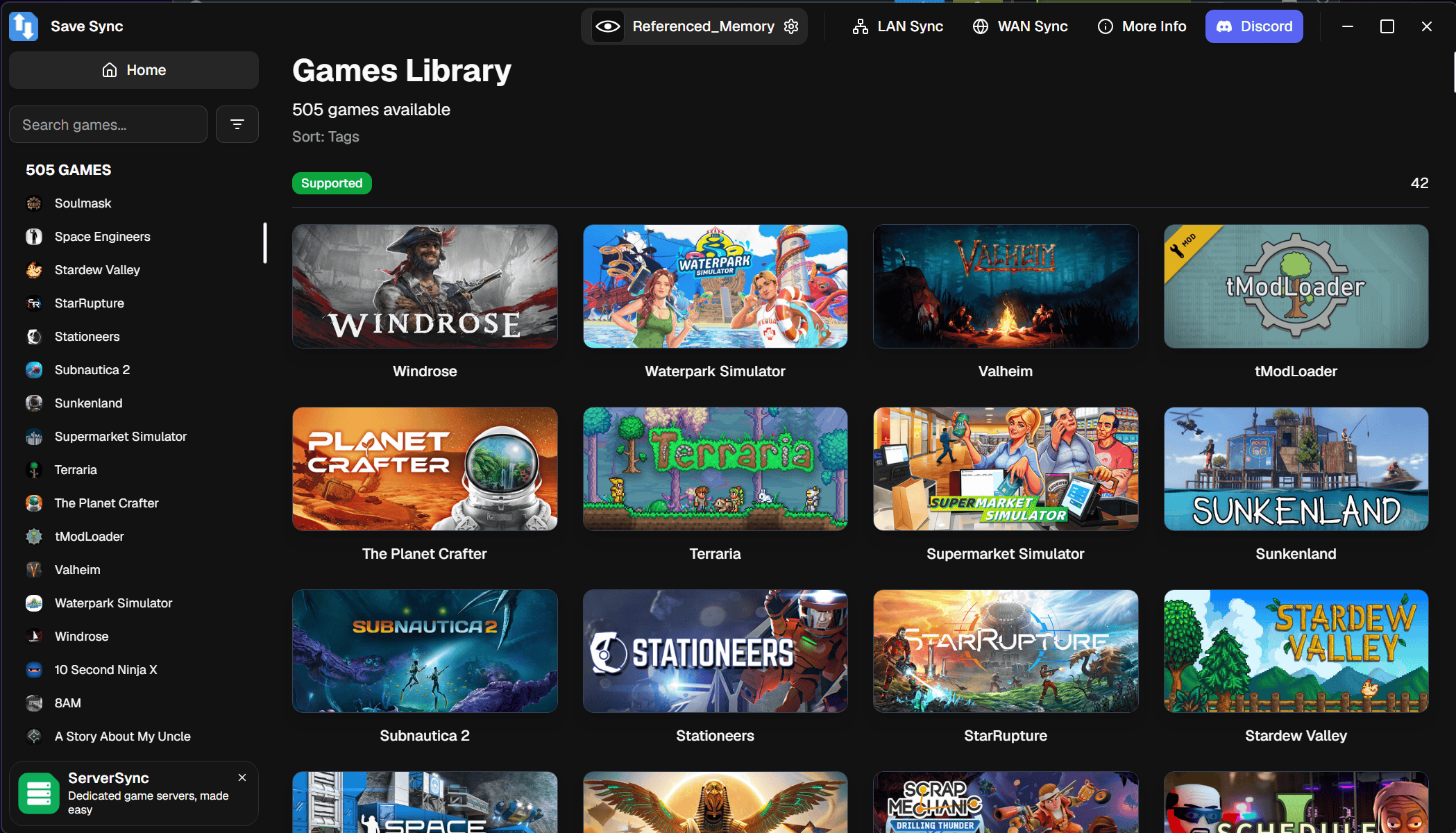Open the Supermarket Simulator game cover
The width and height of the screenshot is (1456, 833).
click(1006, 469)
